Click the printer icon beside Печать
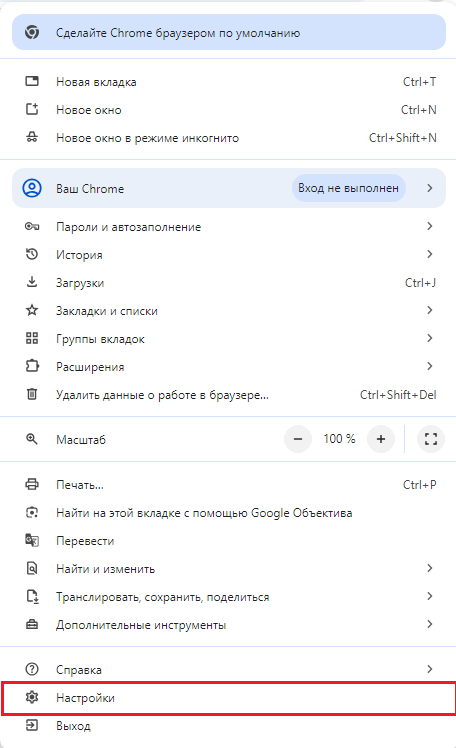456x748 pixels. 32,484
